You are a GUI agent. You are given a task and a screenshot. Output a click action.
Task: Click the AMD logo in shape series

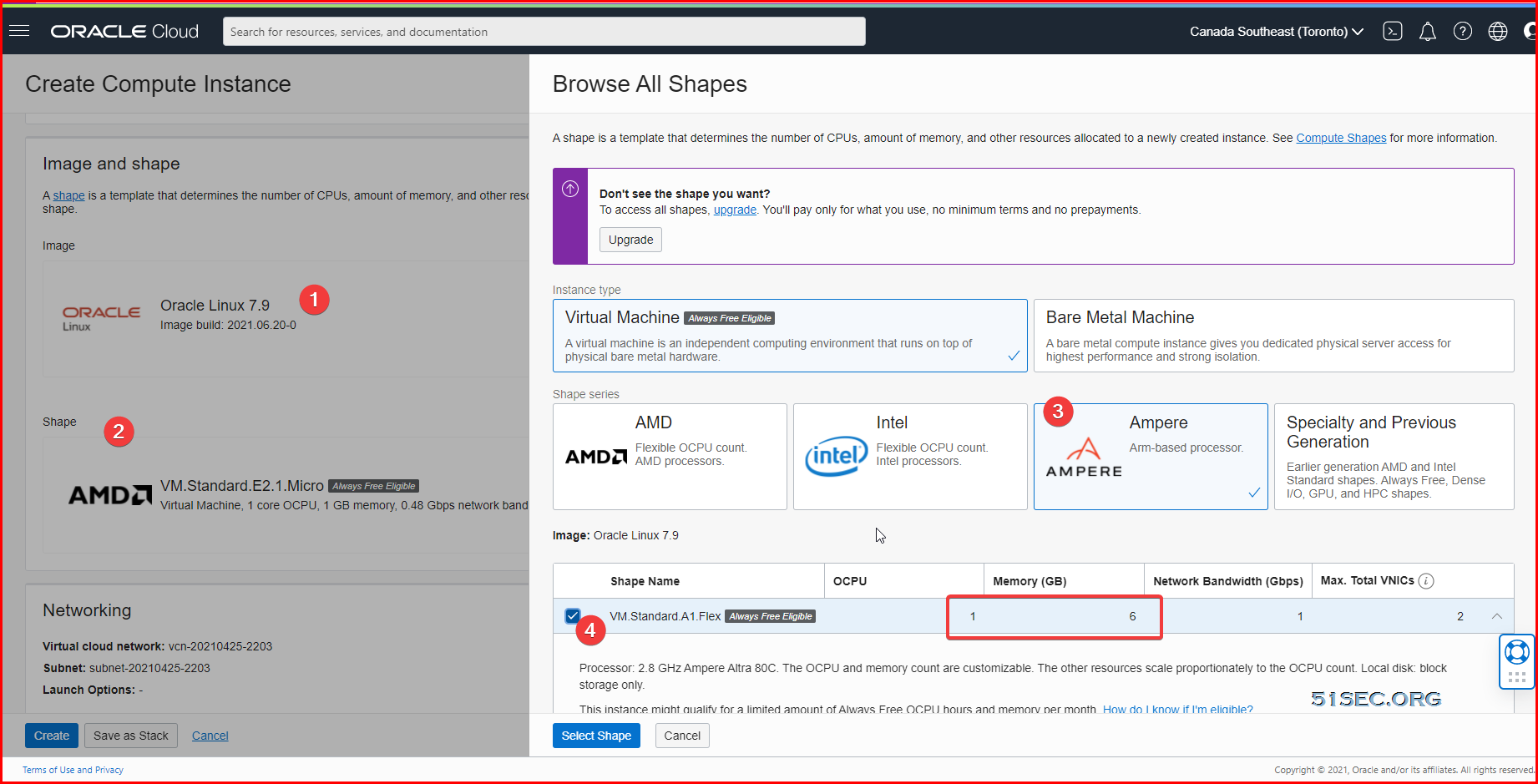coord(596,457)
